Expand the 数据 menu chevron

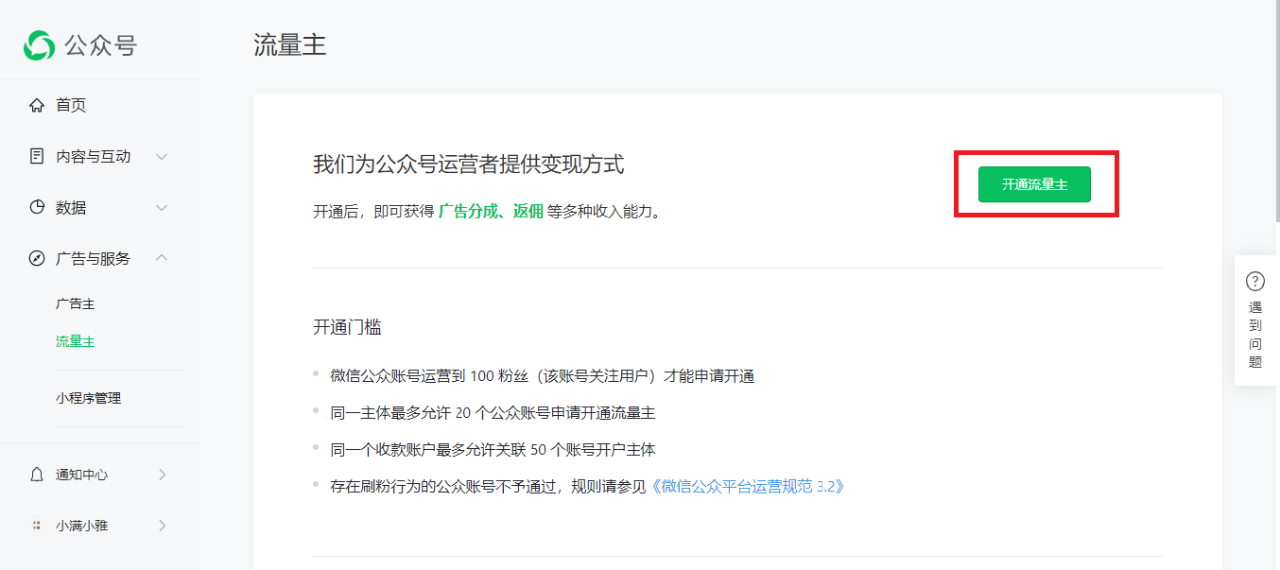point(161,207)
